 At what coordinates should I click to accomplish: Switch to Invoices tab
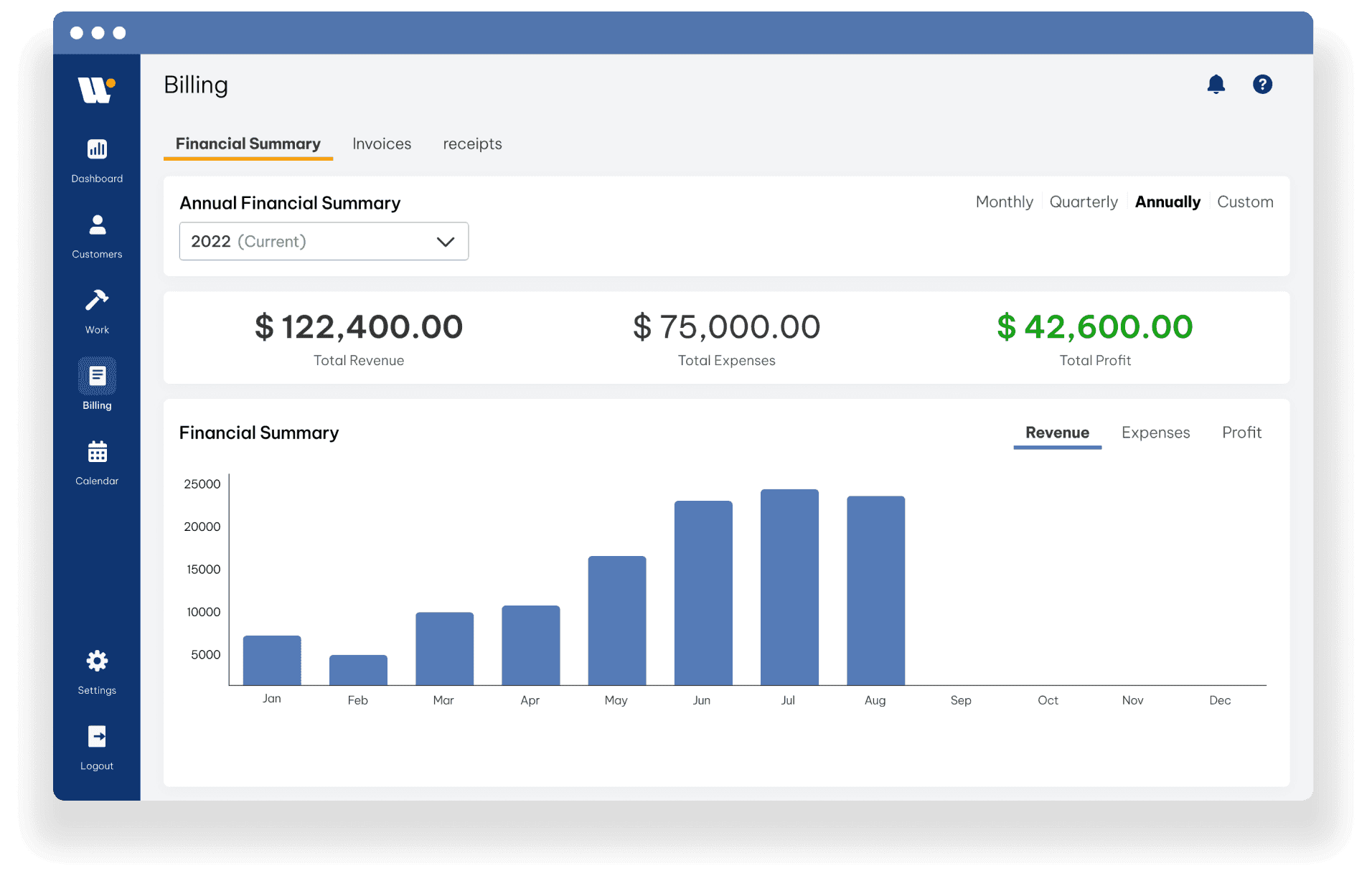pos(382,144)
